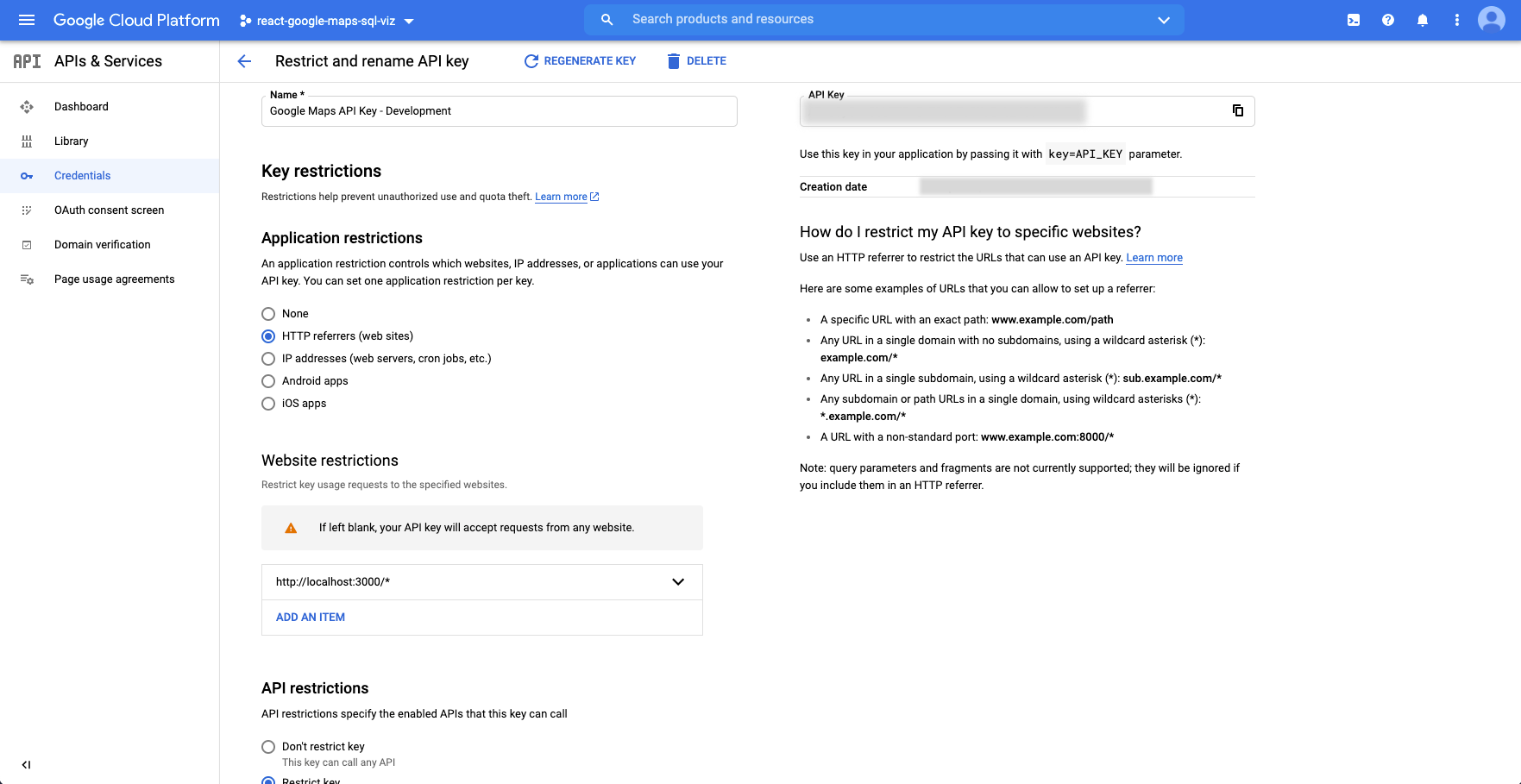Click the search magnifier icon
Viewport: 1521px width, 784px height.
pos(607,19)
